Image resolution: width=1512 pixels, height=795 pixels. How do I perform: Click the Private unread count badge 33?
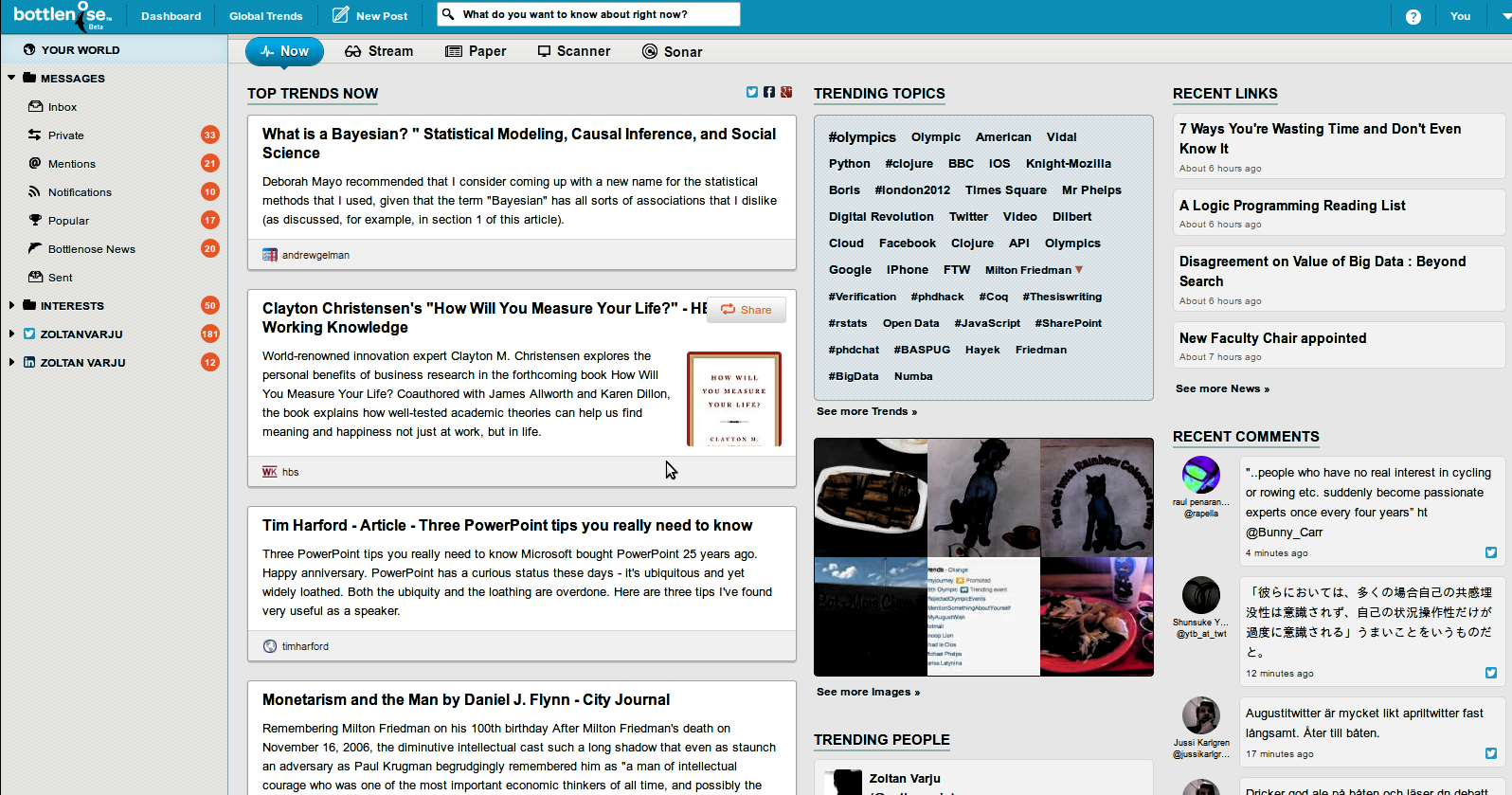coord(210,135)
